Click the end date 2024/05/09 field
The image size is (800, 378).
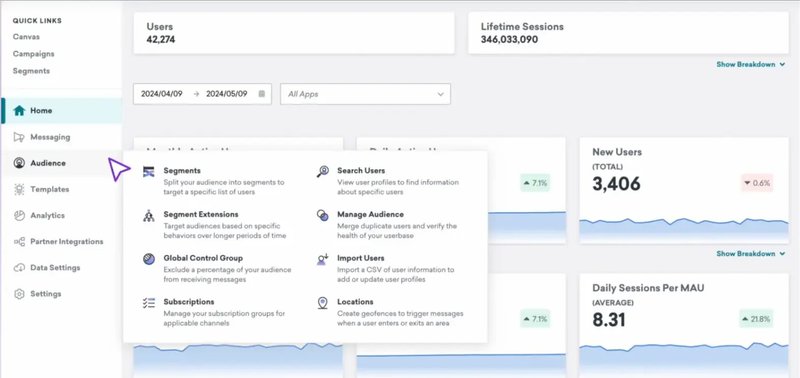(227, 94)
